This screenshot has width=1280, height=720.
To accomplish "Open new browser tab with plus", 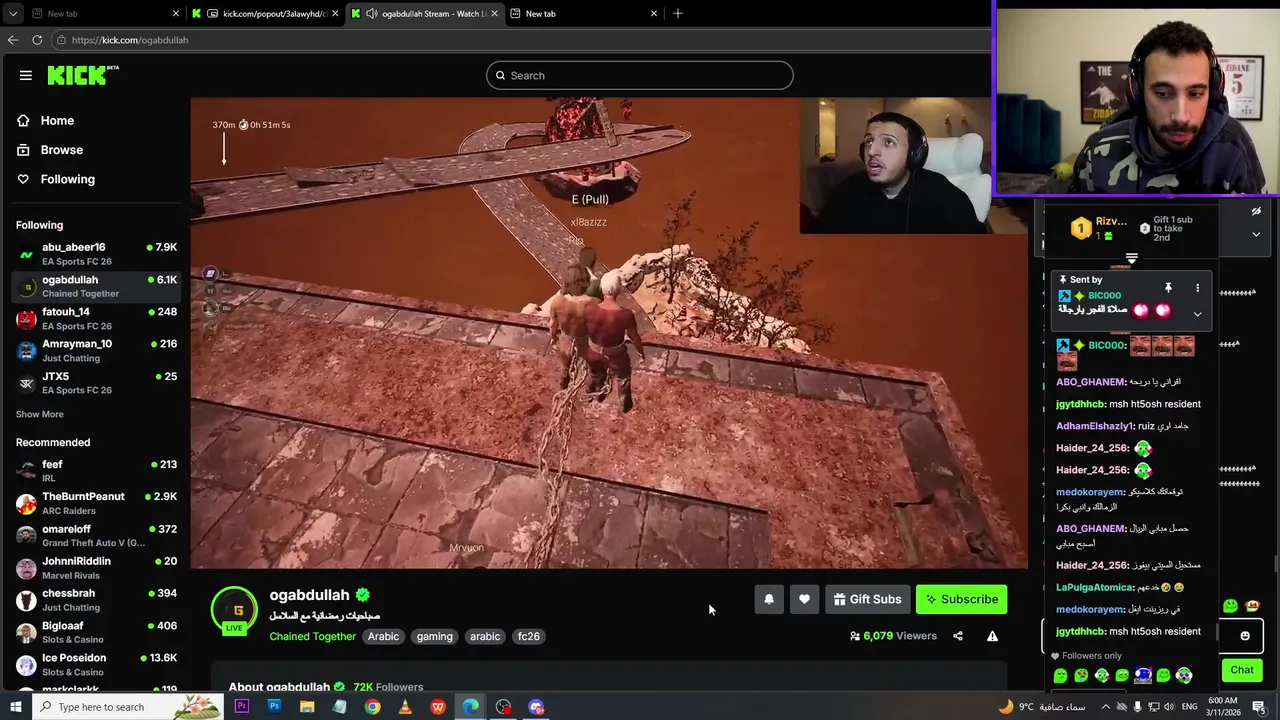I will point(678,13).
